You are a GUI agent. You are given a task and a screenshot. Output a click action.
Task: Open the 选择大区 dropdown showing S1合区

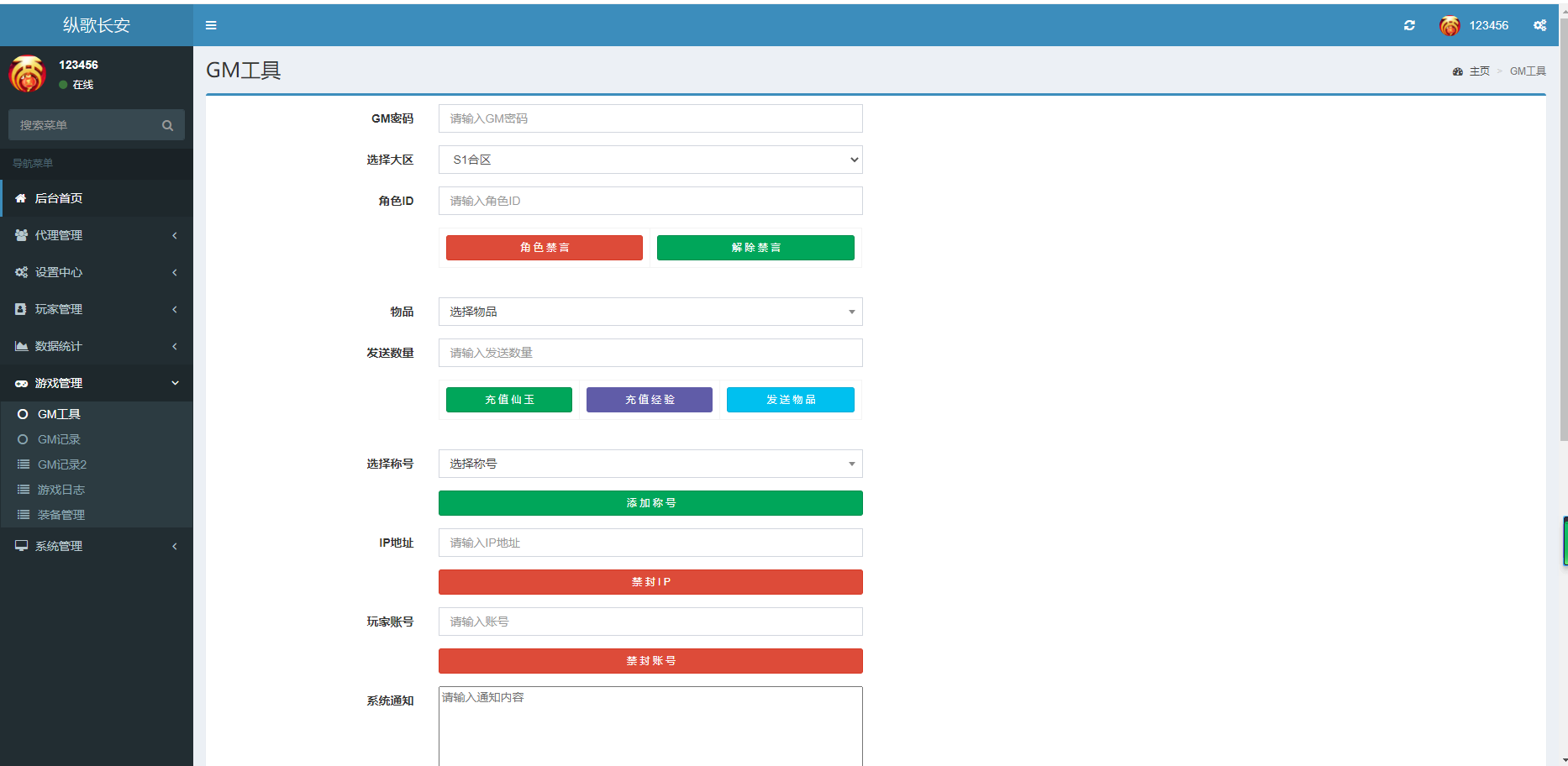pyautogui.click(x=650, y=160)
